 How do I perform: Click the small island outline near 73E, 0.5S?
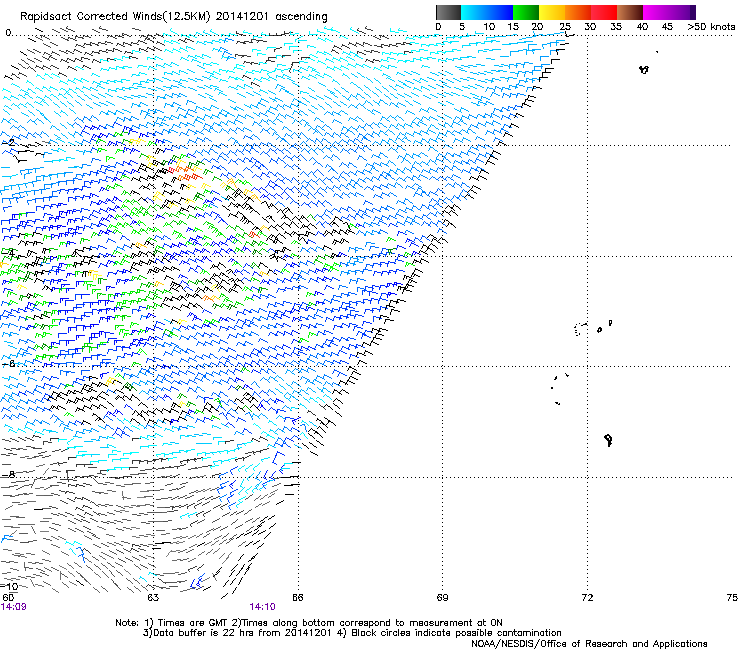coord(644,70)
